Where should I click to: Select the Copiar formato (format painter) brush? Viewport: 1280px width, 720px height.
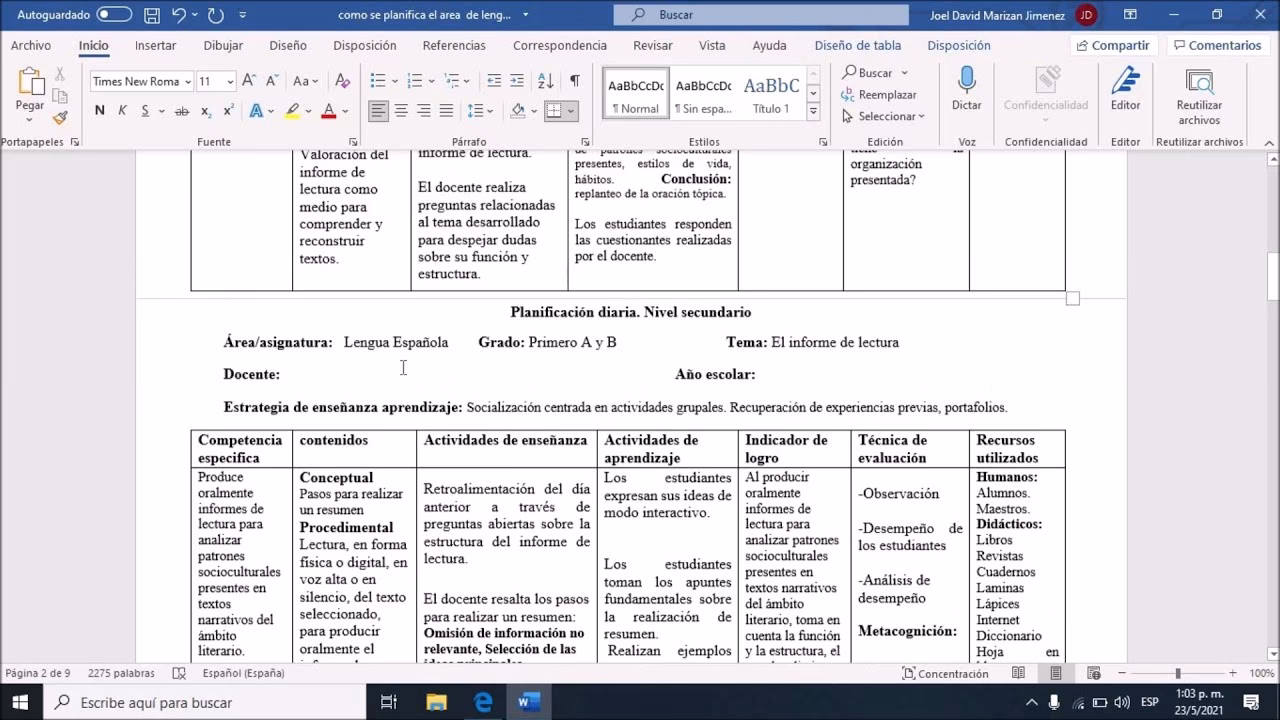coord(60,117)
